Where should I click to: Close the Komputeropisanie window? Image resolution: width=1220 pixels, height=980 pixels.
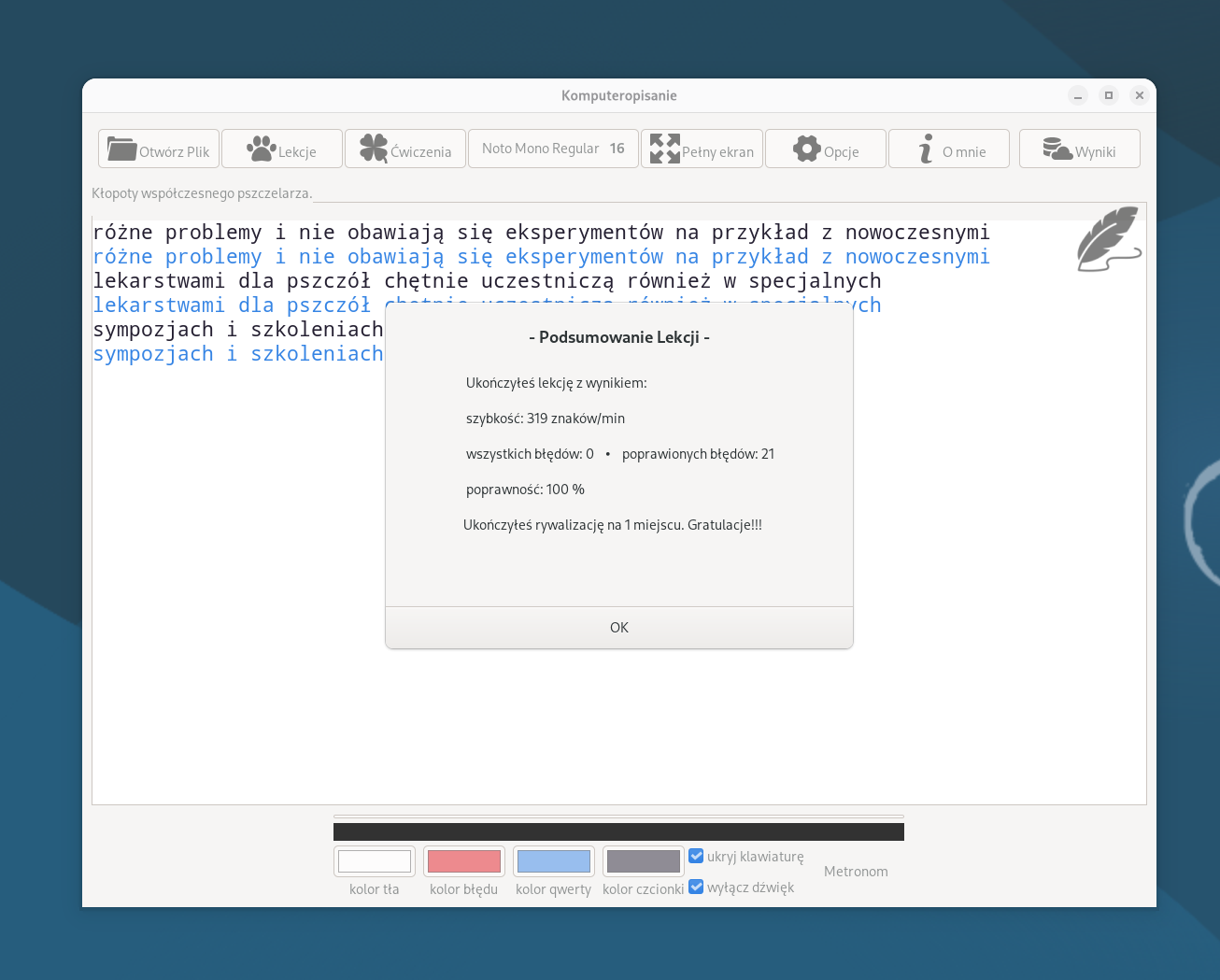1140,95
